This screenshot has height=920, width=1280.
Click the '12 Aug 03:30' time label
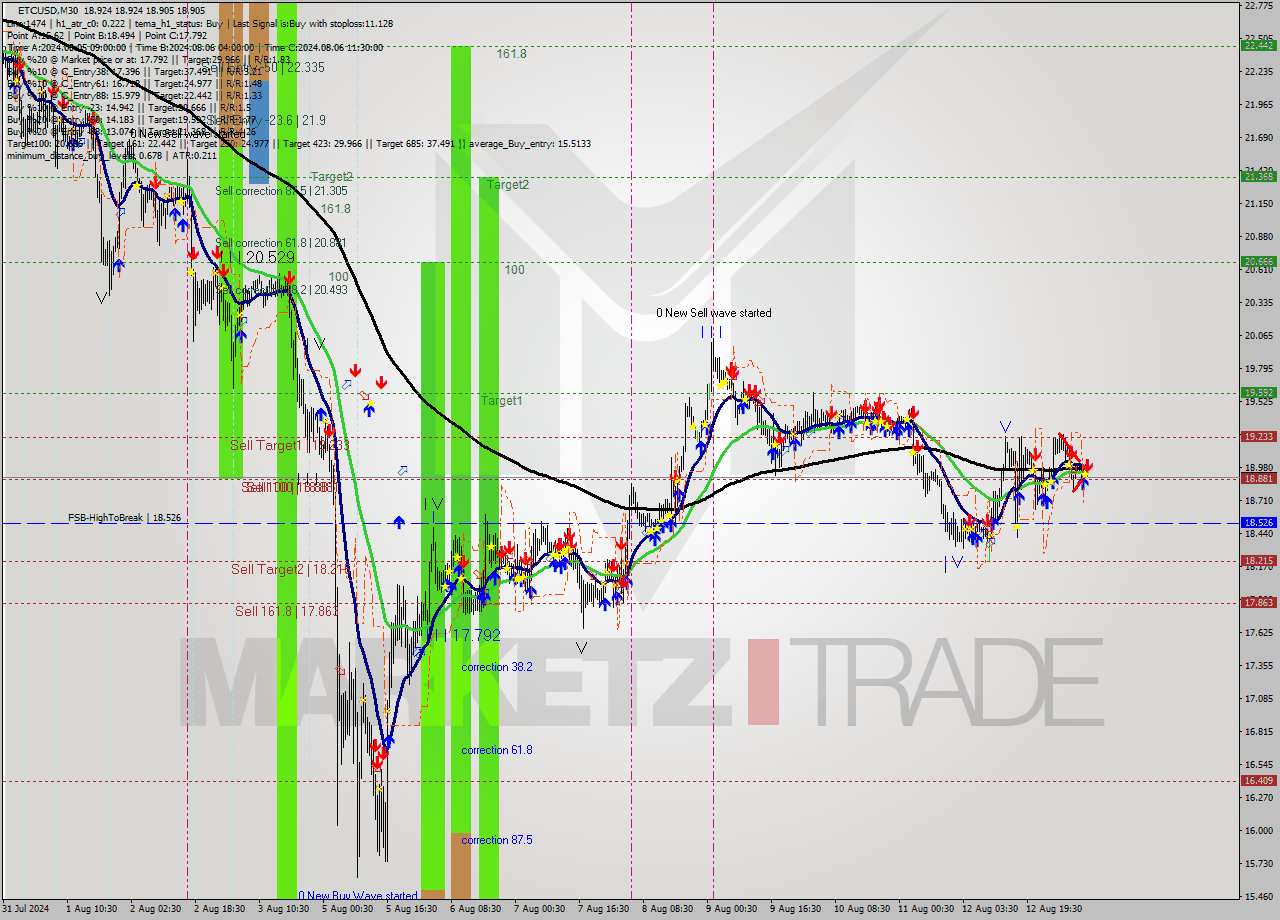(990, 909)
